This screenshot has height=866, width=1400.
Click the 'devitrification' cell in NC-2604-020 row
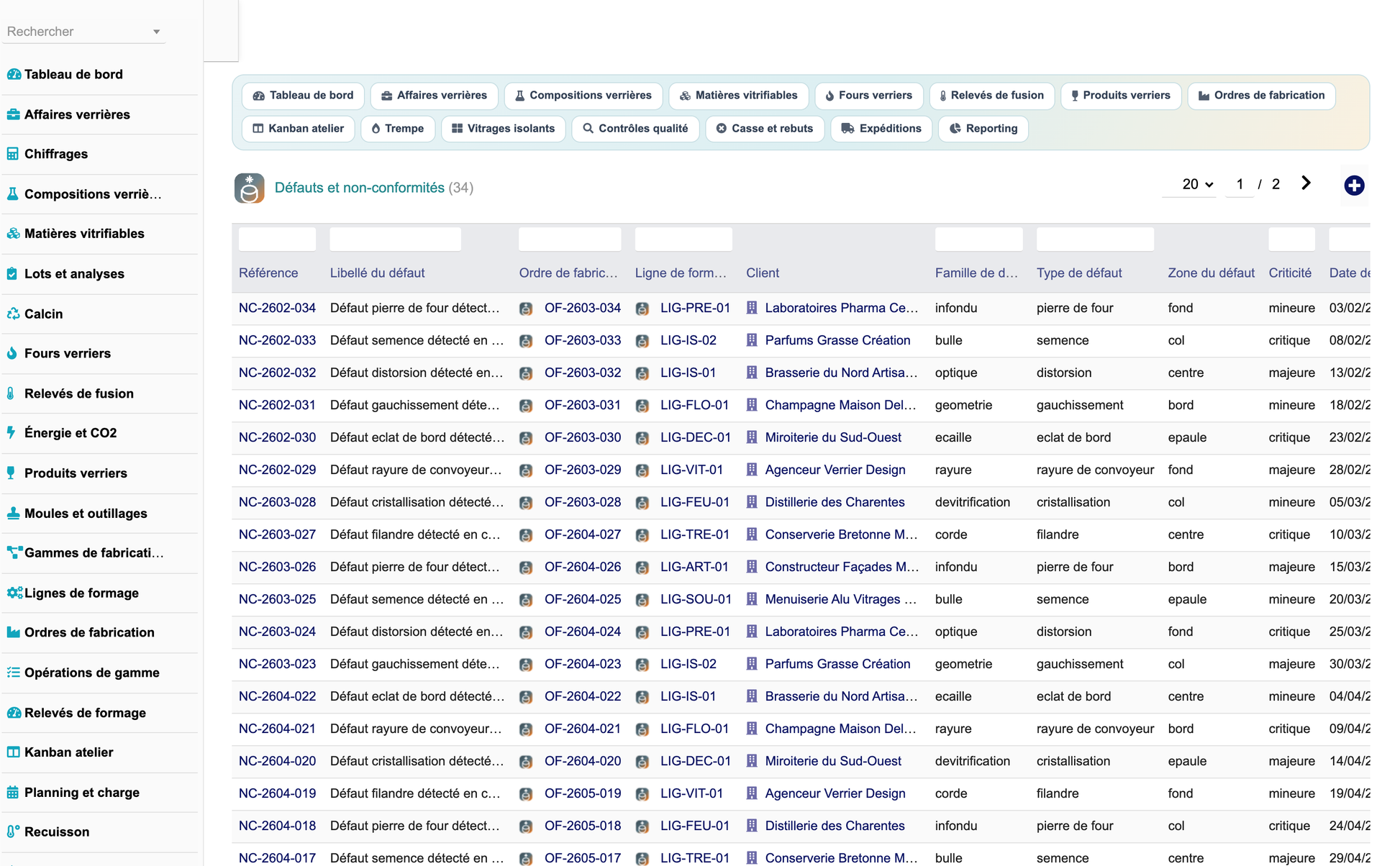click(973, 761)
